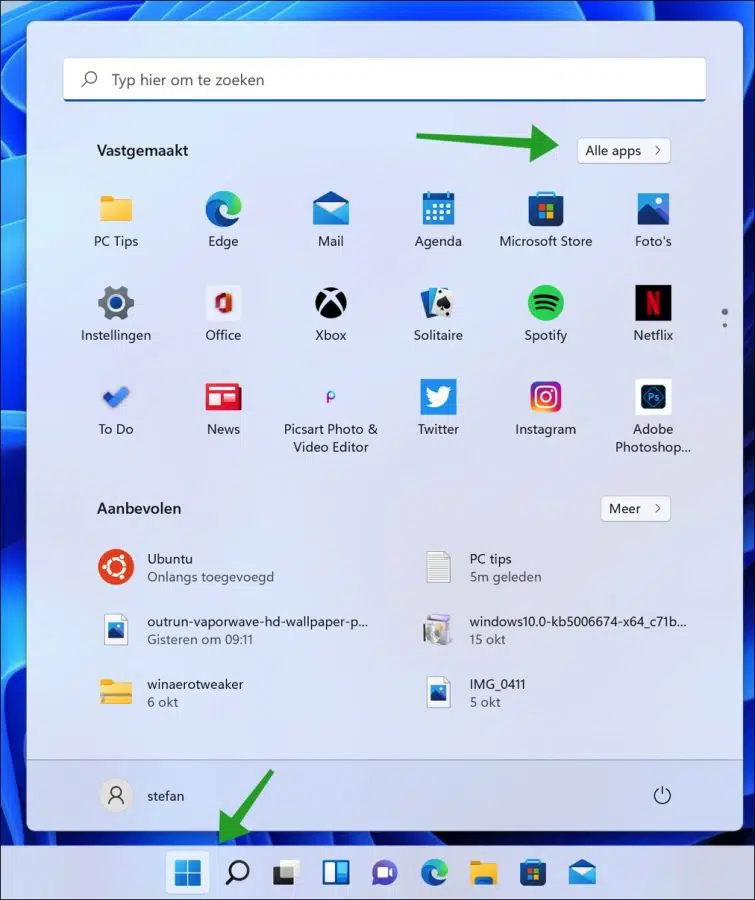Open Chat from the taskbar
The image size is (755, 900).
pyautogui.click(x=385, y=872)
